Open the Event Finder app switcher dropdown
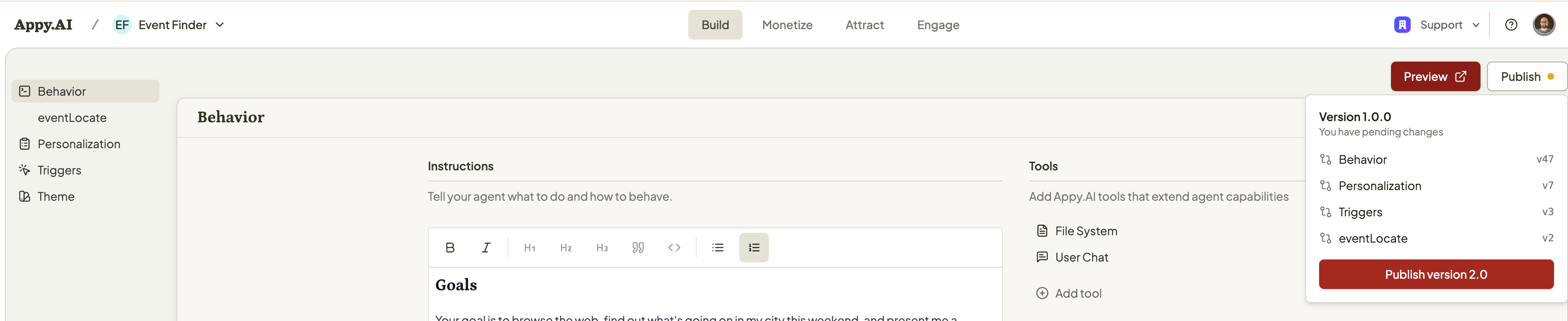The image size is (1568, 321). [221, 25]
